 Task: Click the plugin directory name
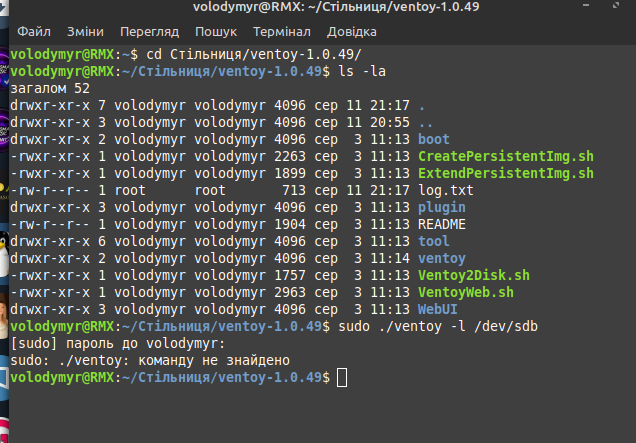click(x=442, y=207)
